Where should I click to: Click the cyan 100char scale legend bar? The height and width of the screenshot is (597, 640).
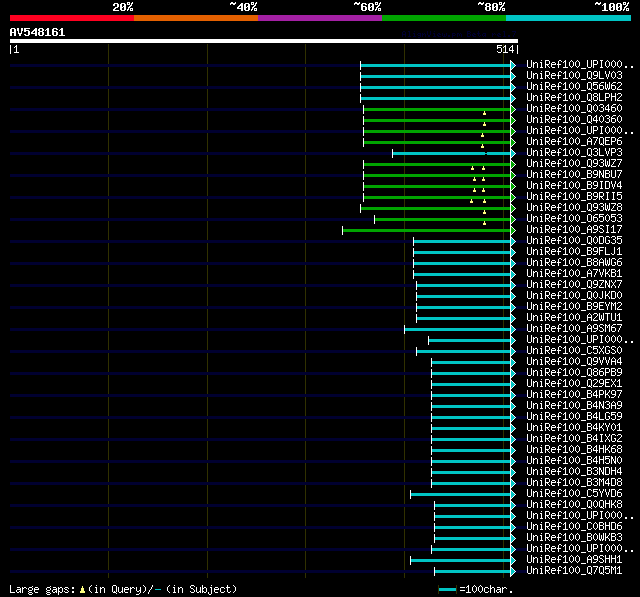tap(447, 589)
